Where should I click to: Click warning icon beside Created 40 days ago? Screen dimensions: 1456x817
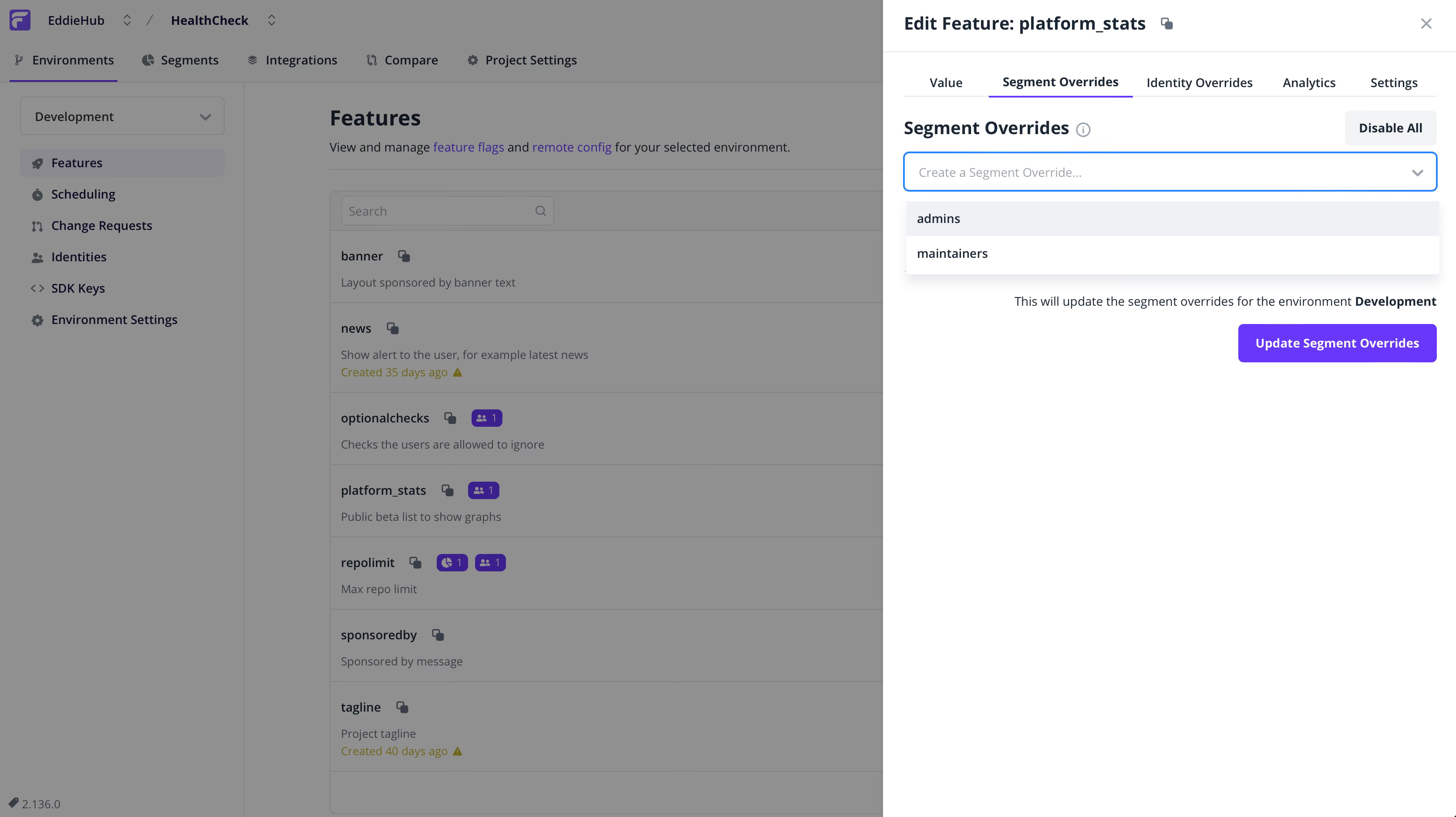458,751
